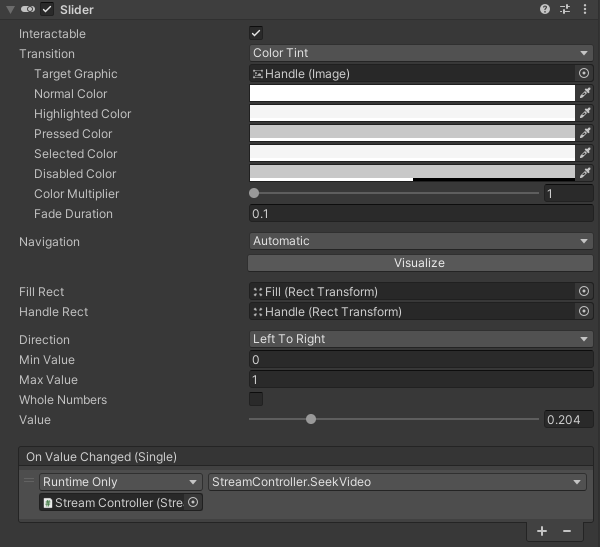600x547 pixels.
Task: Open the Slider component help reference icon
Action: pyautogui.click(x=545, y=9)
